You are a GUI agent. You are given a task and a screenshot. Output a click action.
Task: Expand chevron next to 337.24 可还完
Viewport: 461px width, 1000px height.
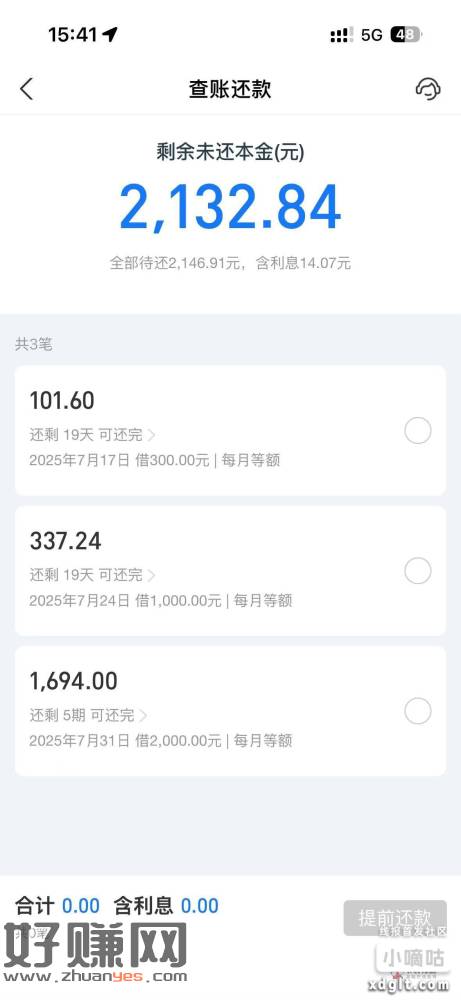click(152, 575)
